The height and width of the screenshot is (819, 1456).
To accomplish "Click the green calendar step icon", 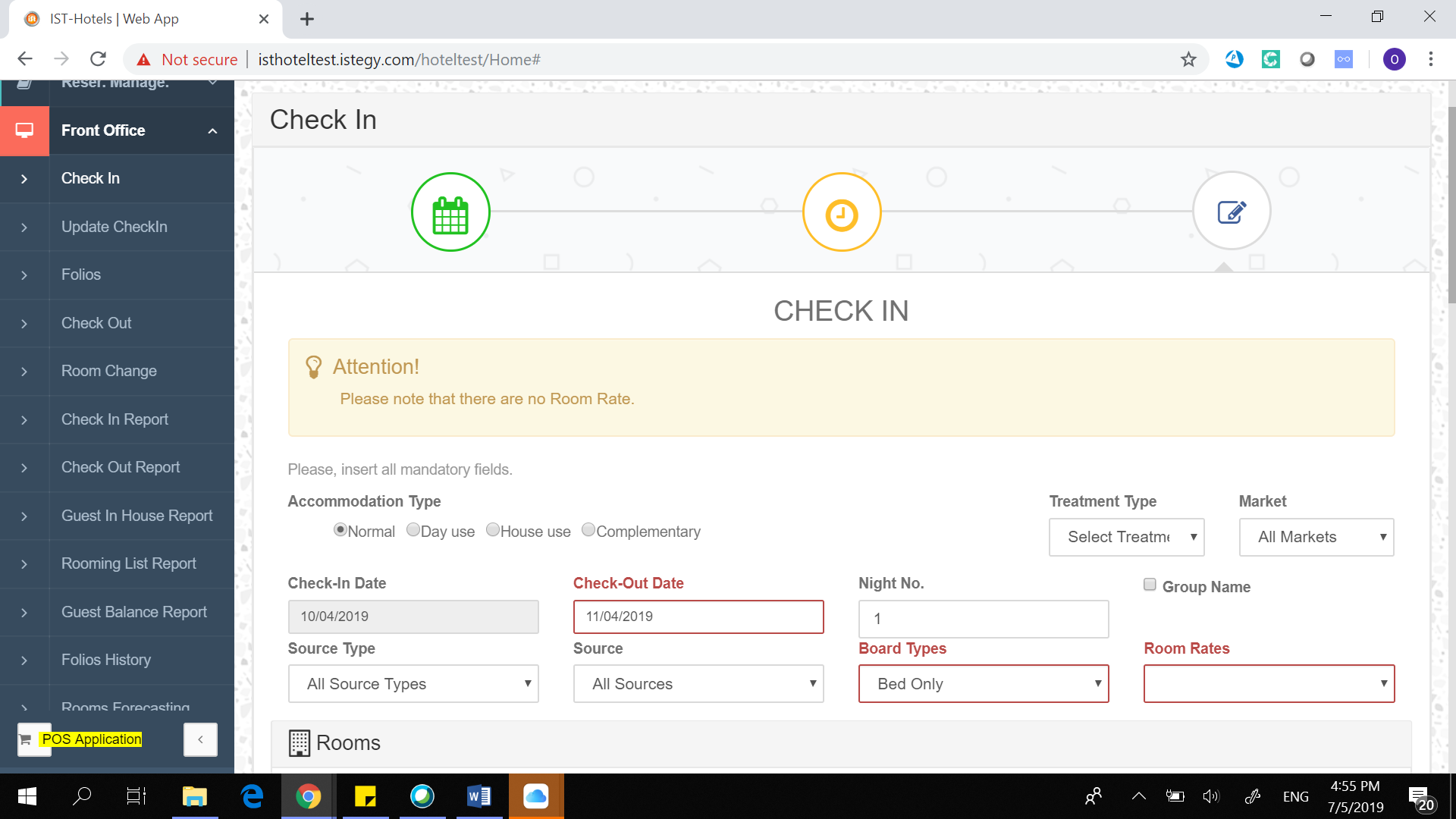I will click(450, 212).
